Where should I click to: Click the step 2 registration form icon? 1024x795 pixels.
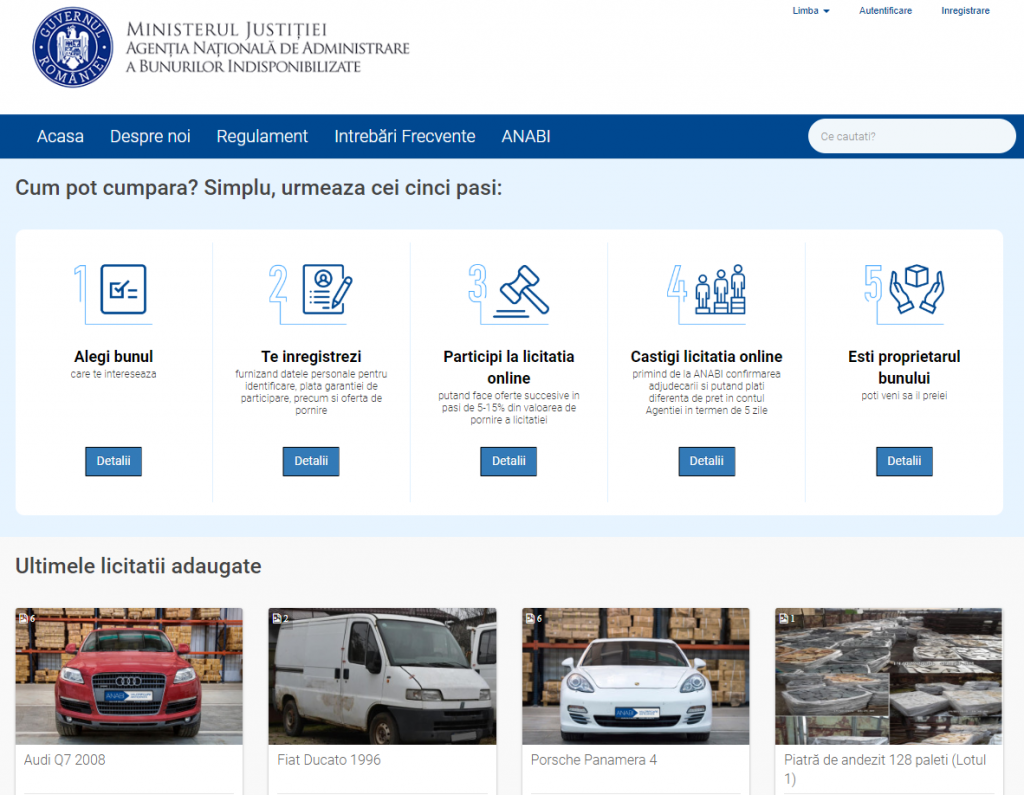tap(327, 289)
